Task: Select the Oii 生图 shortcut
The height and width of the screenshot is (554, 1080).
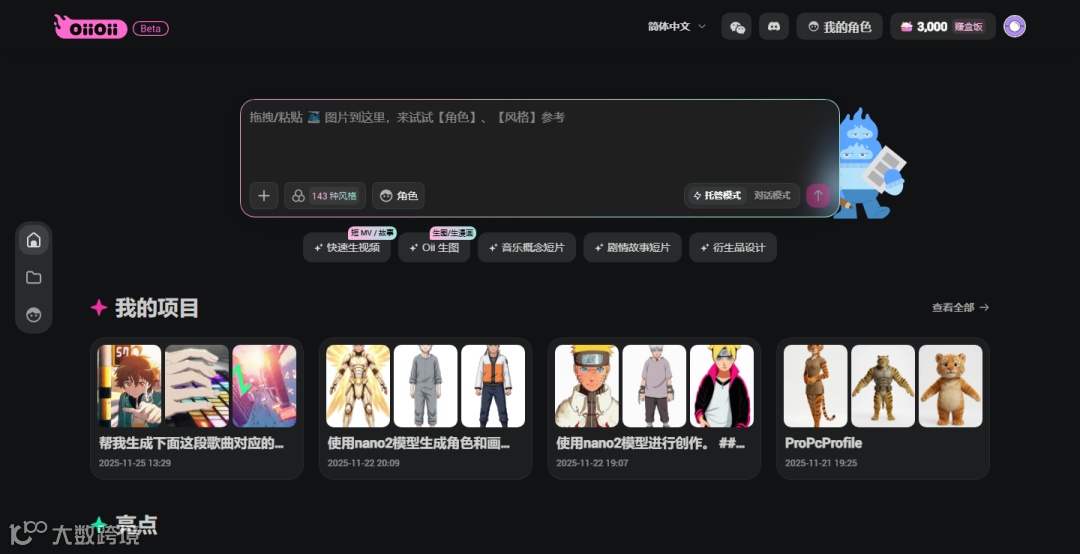Action: (x=434, y=247)
